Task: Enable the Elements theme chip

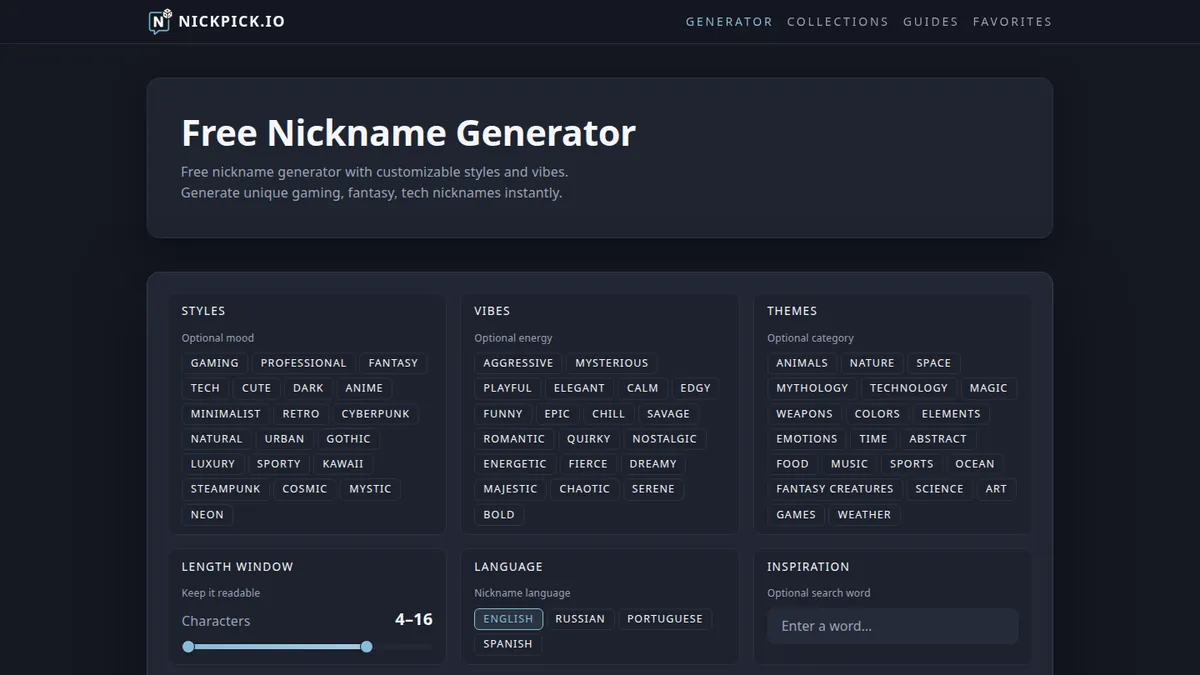Action: 951,414
